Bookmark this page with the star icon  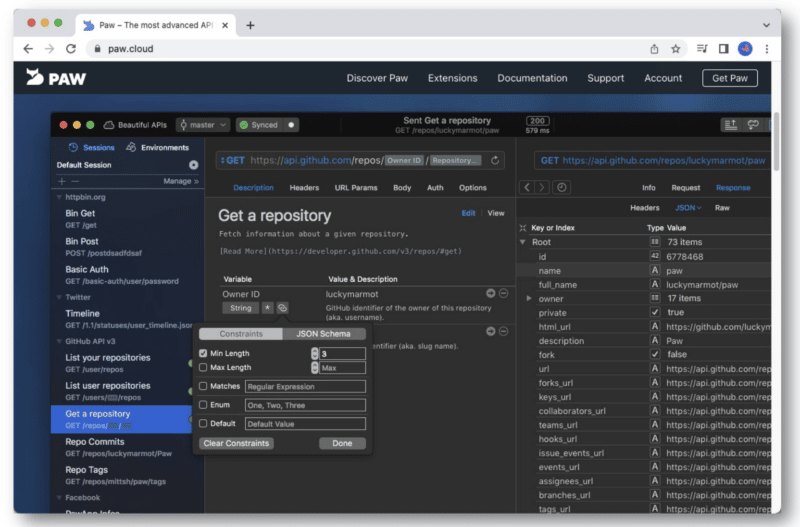676,48
